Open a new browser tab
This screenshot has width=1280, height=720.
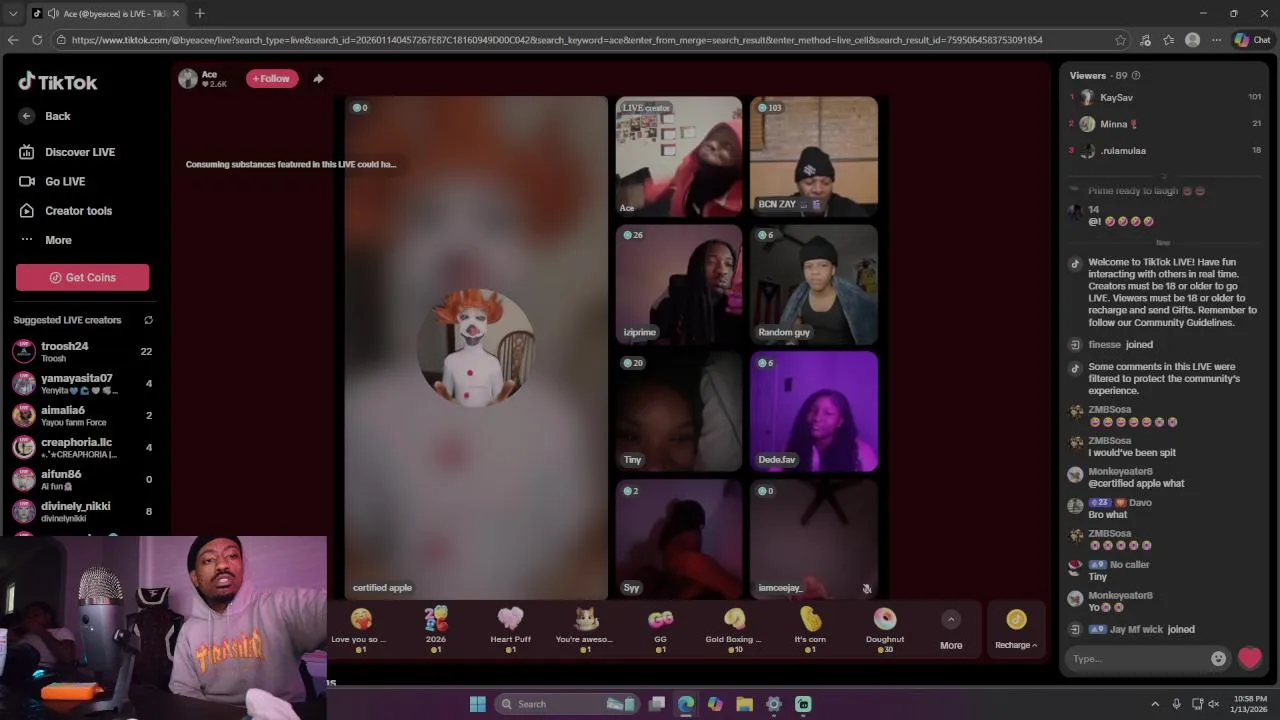pos(200,13)
